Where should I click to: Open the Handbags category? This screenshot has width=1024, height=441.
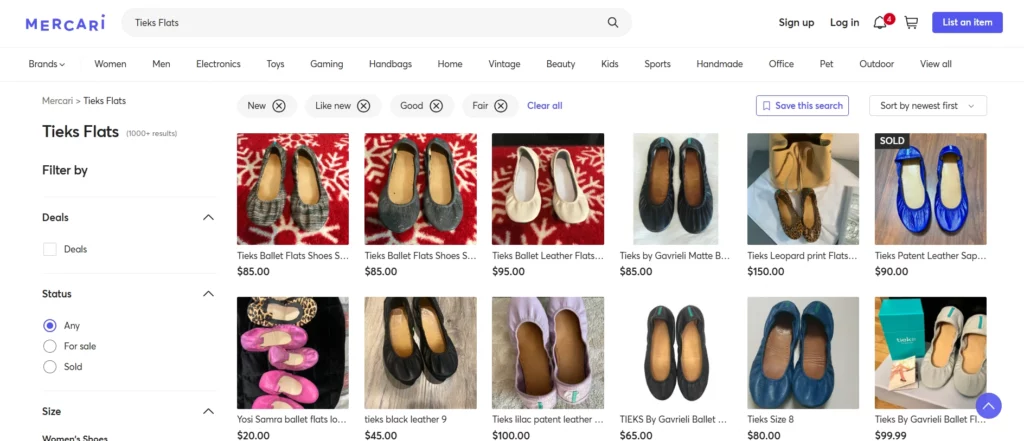click(391, 64)
